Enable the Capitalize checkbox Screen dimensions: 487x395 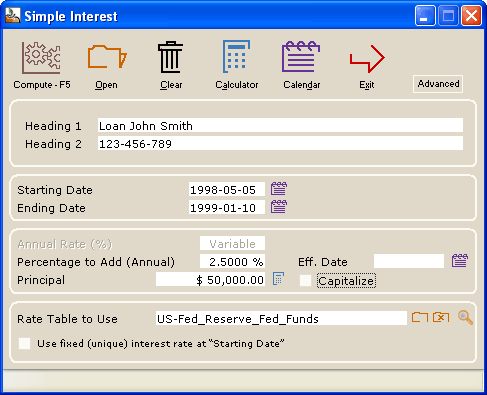pos(305,281)
